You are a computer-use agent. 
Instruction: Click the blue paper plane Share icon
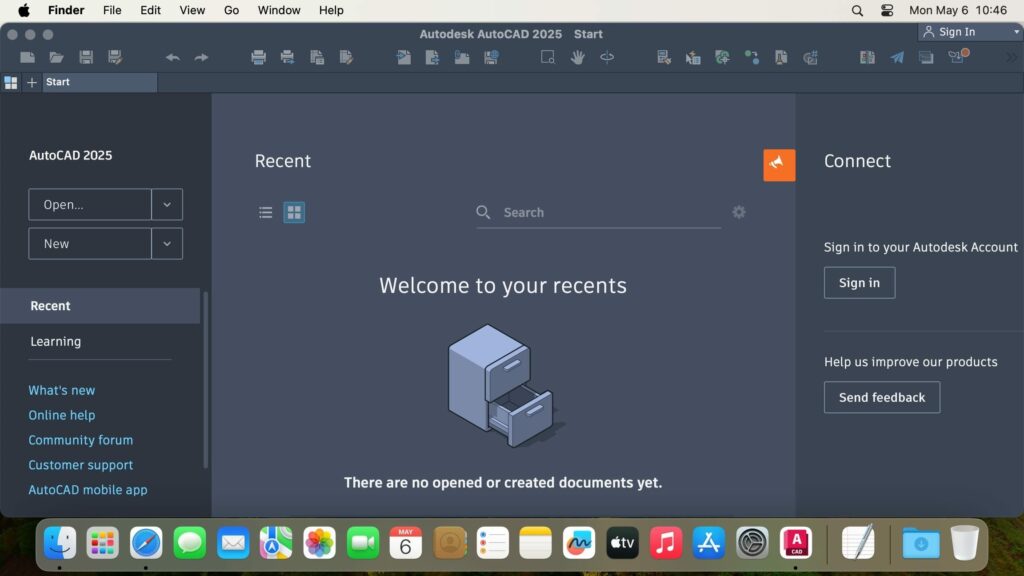(897, 57)
